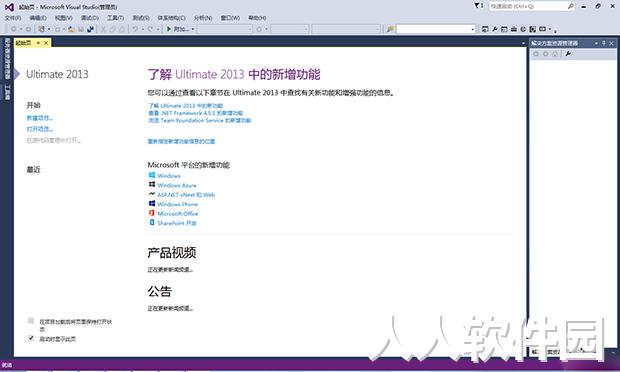
Task: Click the Redo toolbar icon
Action: coord(150,29)
